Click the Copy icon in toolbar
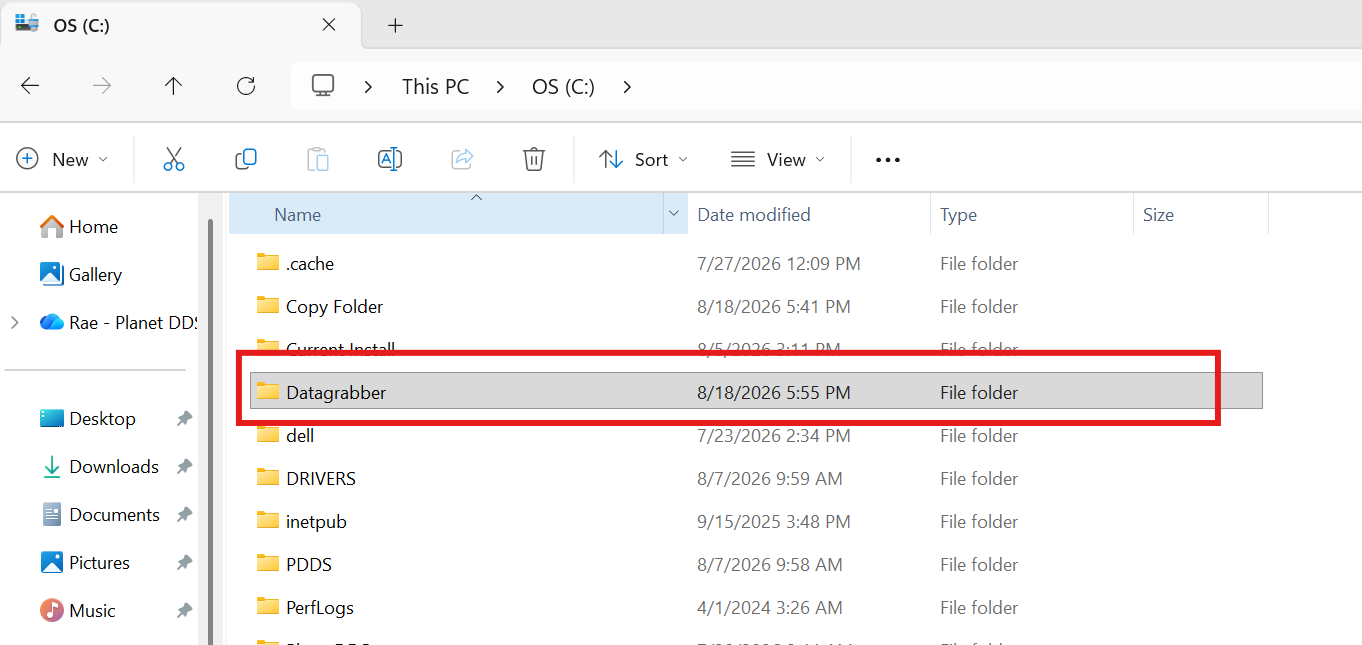This screenshot has width=1362, height=645. (x=246, y=159)
